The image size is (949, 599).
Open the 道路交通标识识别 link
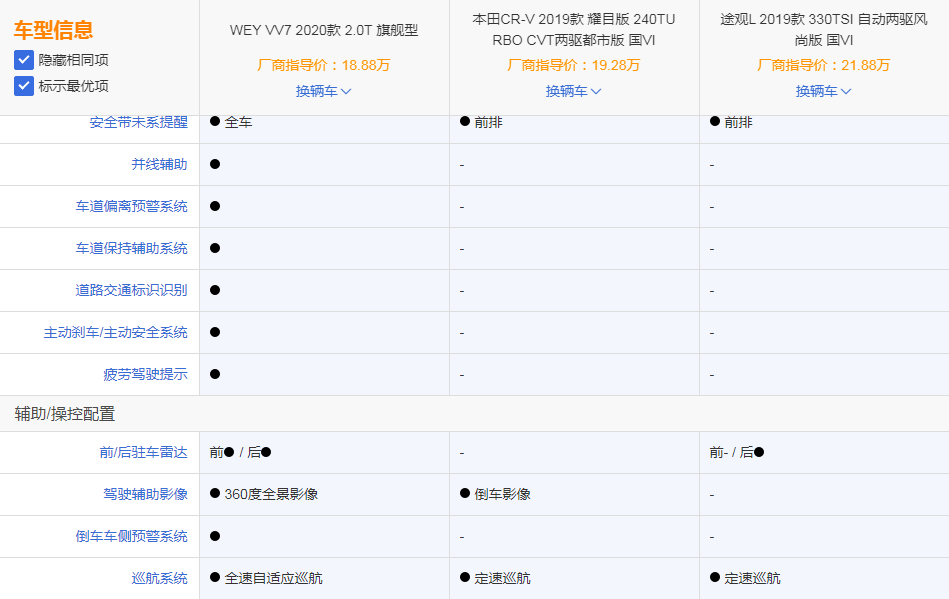[132, 290]
